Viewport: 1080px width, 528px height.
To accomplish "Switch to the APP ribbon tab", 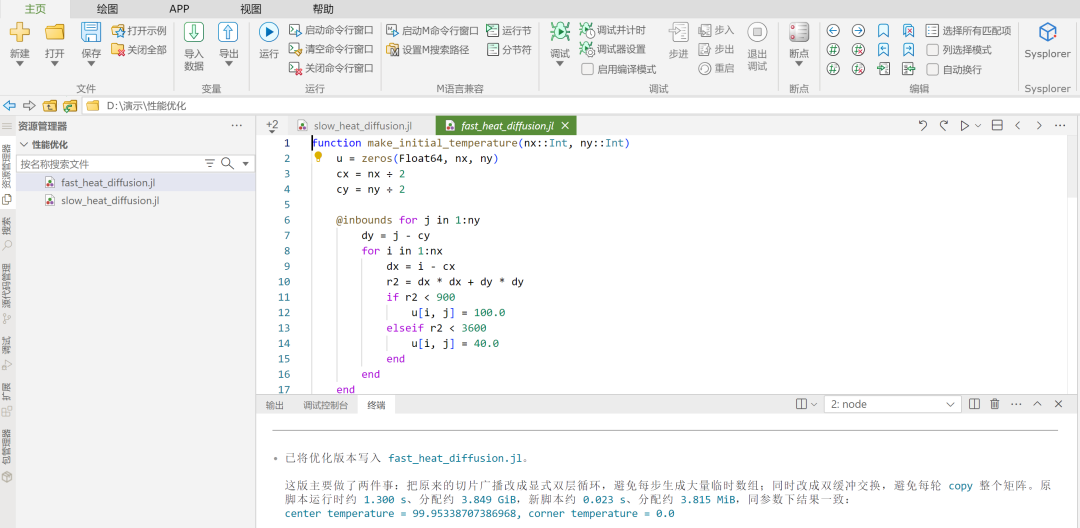I will [180, 9].
